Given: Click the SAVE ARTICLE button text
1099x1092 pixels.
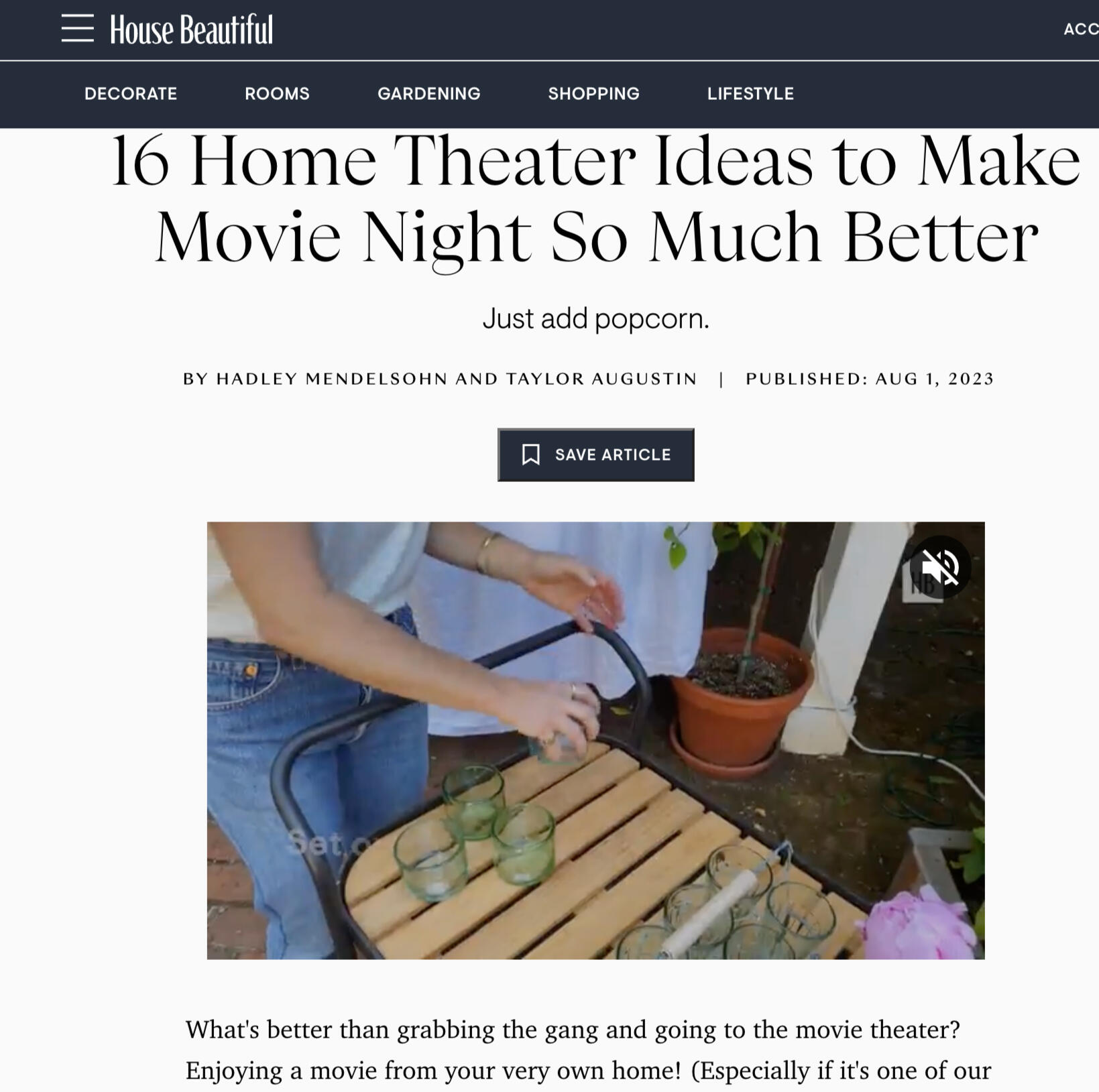Looking at the screenshot, I should (x=613, y=454).
